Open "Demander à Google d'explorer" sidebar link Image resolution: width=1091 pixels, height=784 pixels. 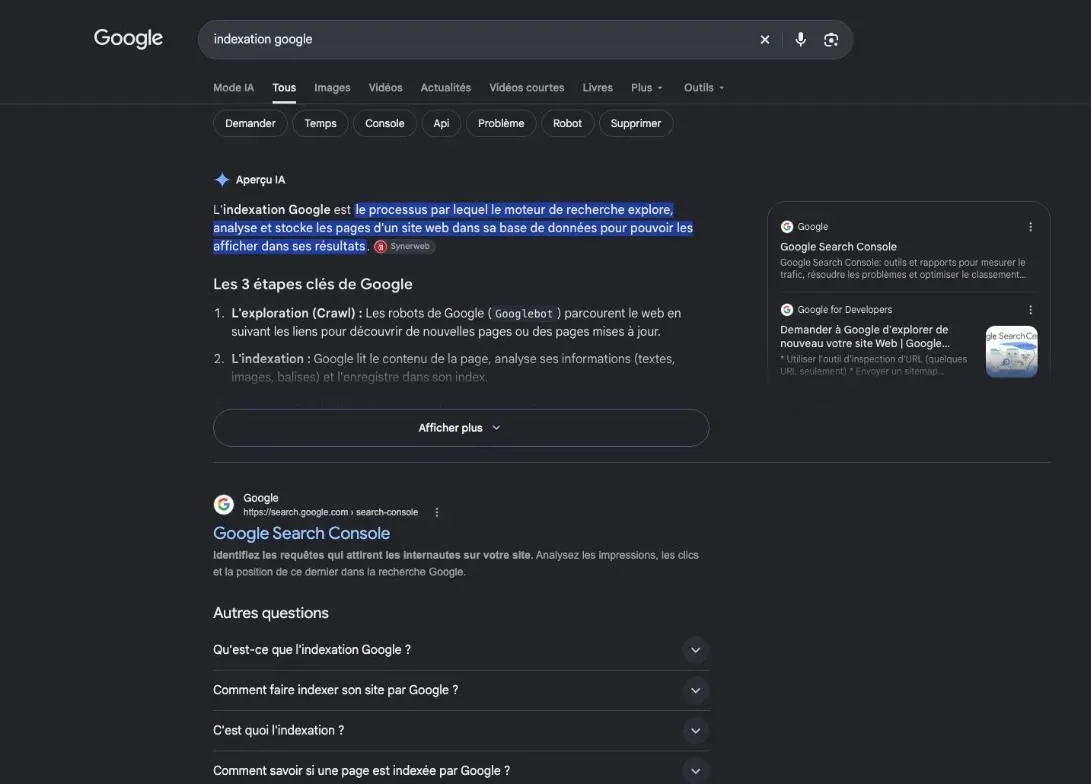(865, 336)
